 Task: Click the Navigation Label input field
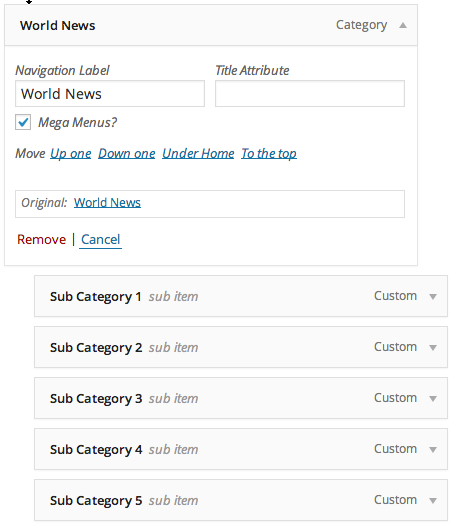click(x=110, y=94)
